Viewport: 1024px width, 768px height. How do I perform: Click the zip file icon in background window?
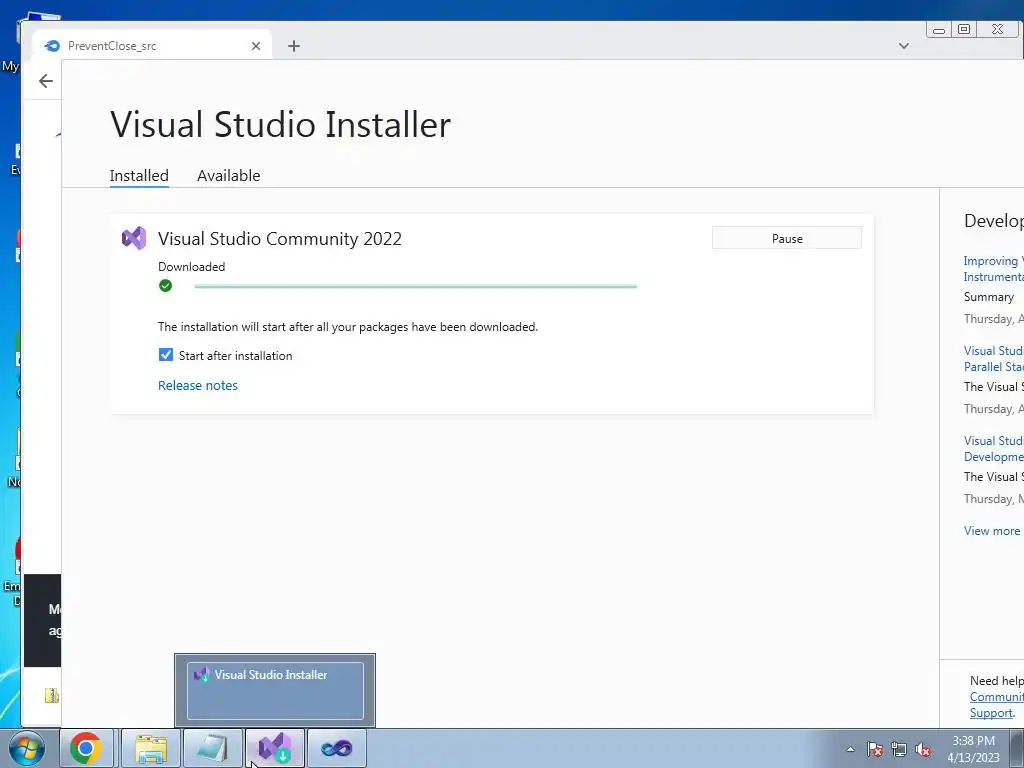click(52, 696)
